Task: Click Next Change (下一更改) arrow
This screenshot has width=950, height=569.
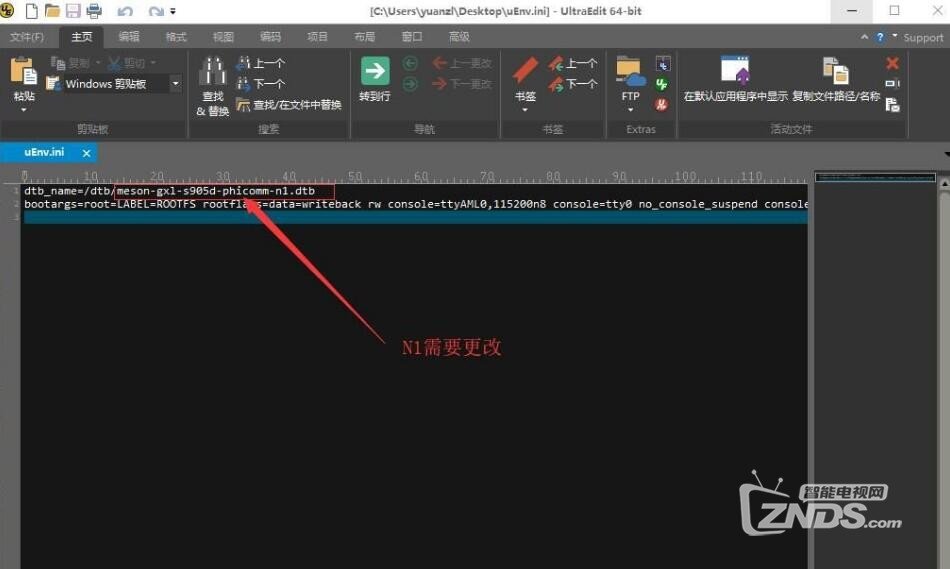Action: click(462, 84)
